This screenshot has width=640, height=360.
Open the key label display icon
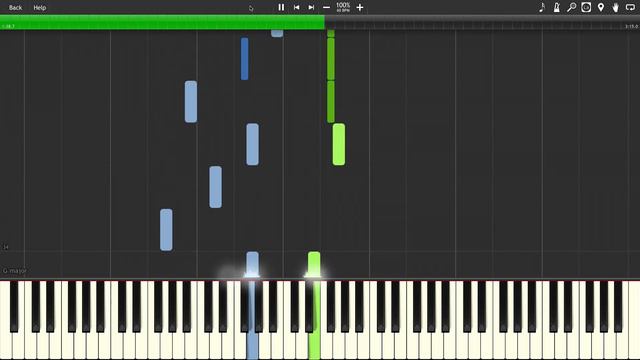[x=586, y=7]
